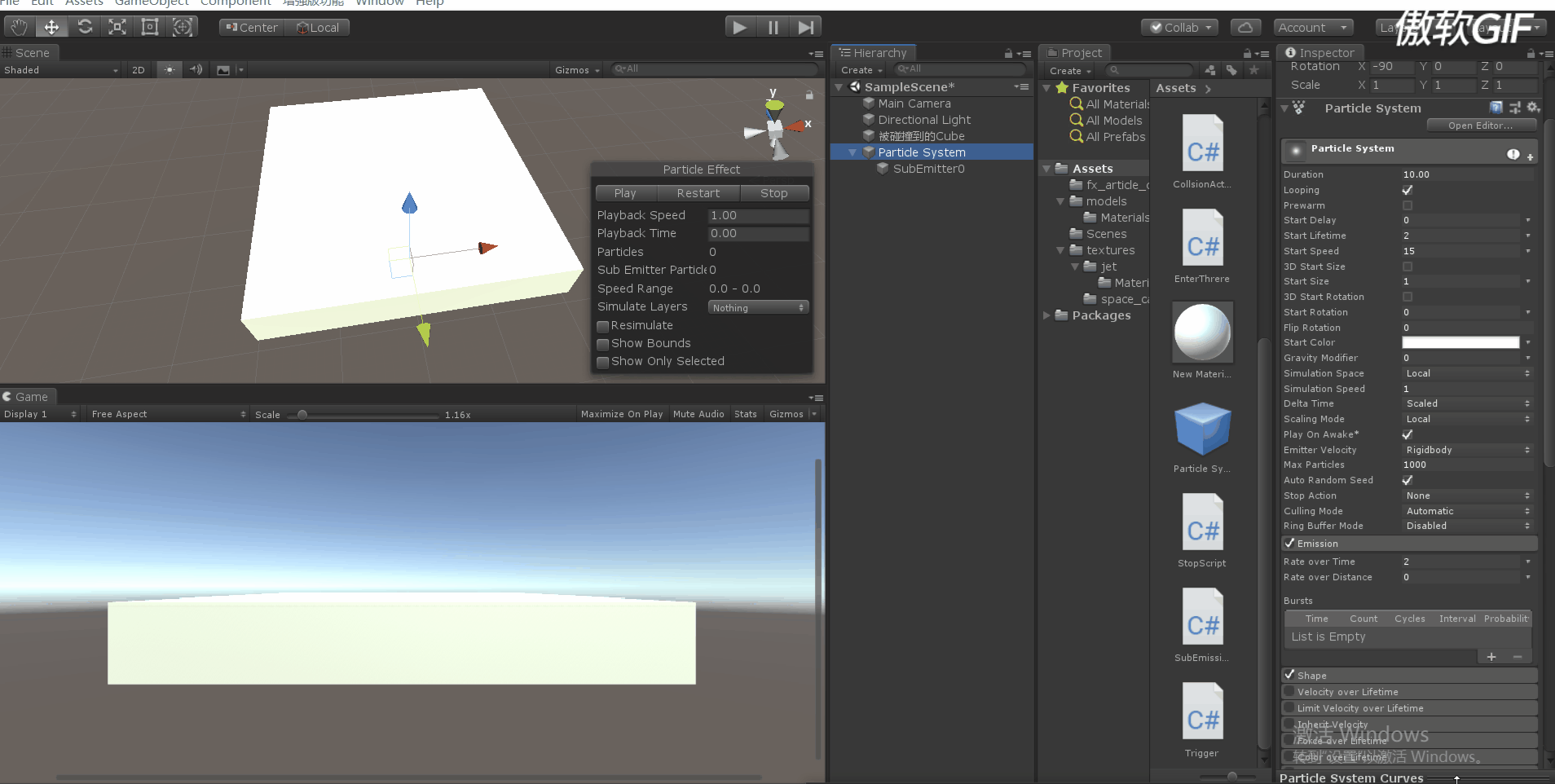Collapse the SampleScene tree
Image resolution: width=1555 pixels, height=784 pixels.
tap(839, 87)
